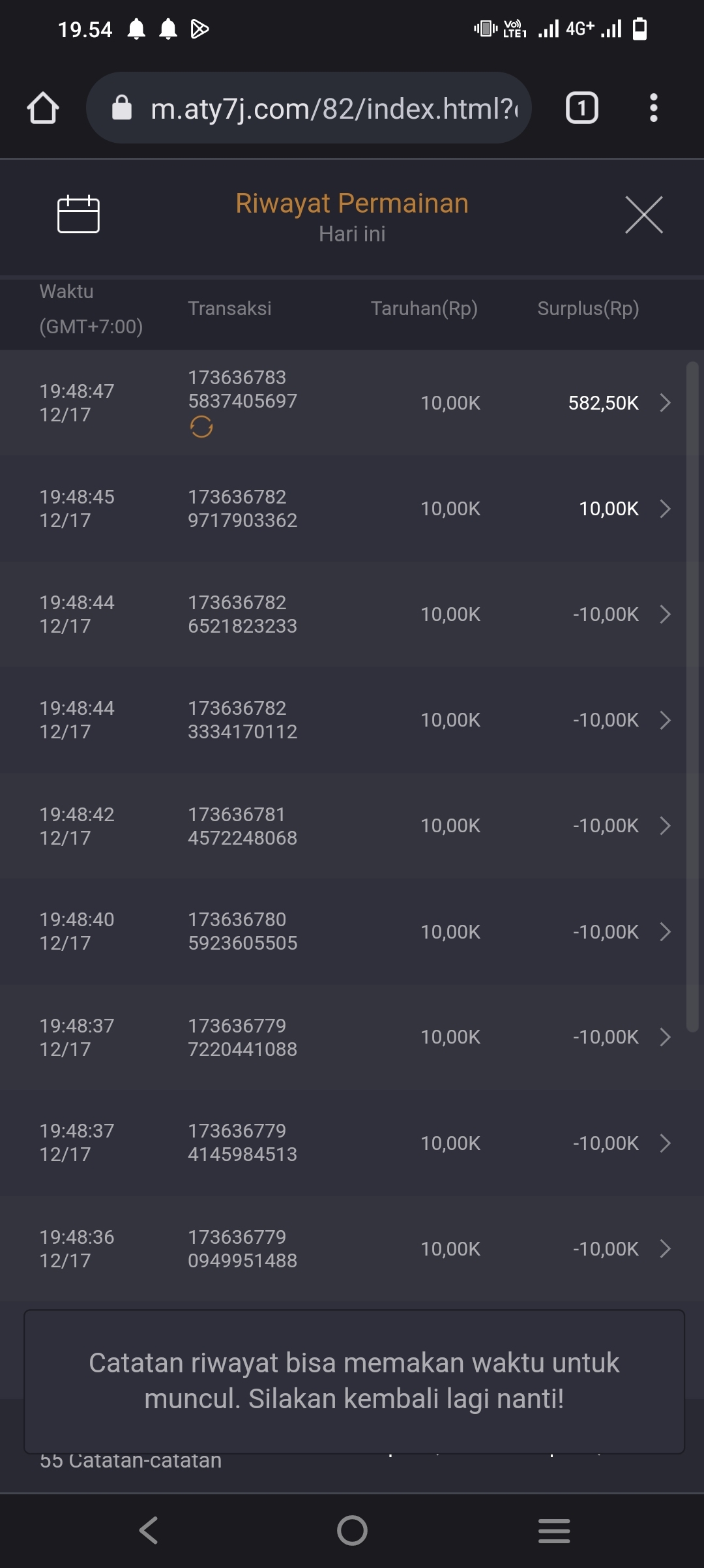The width and height of the screenshot is (704, 1568).
Task: Select transaction 173636779 7220441088 row
Action: [x=242, y=1037]
